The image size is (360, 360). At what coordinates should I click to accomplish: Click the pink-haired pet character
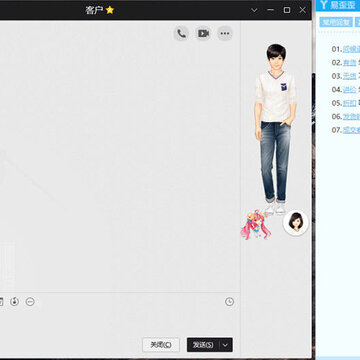click(x=256, y=225)
